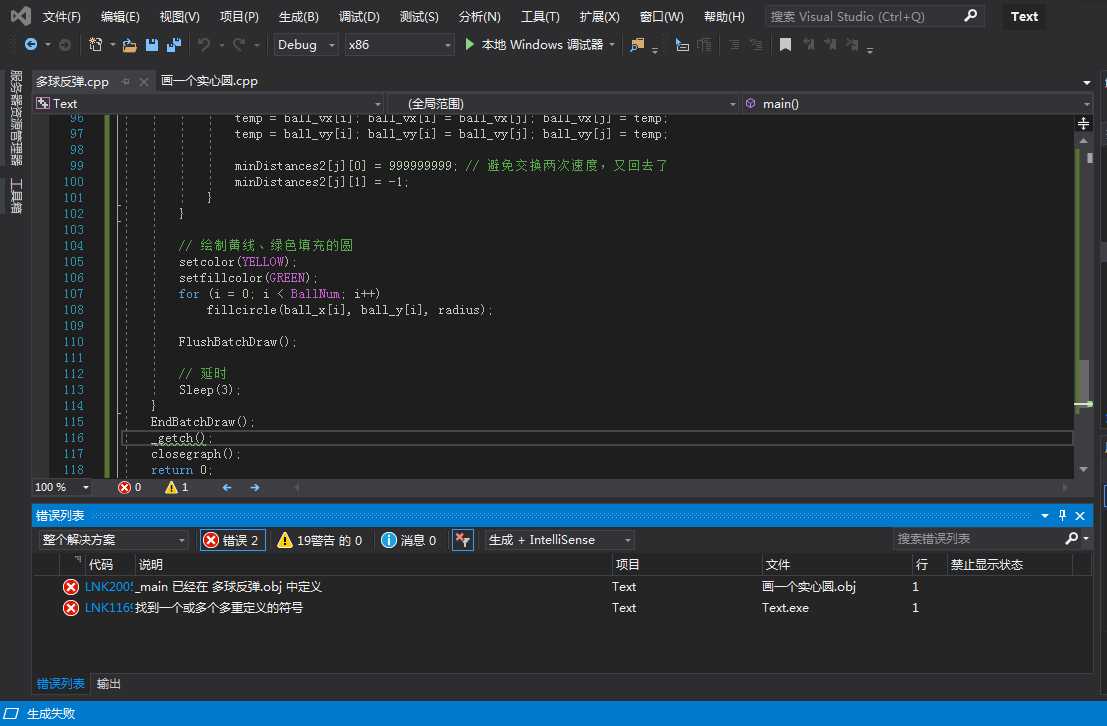This screenshot has width=1107, height=726.
Task: Open the 文件(F) menu
Action: click(61, 16)
